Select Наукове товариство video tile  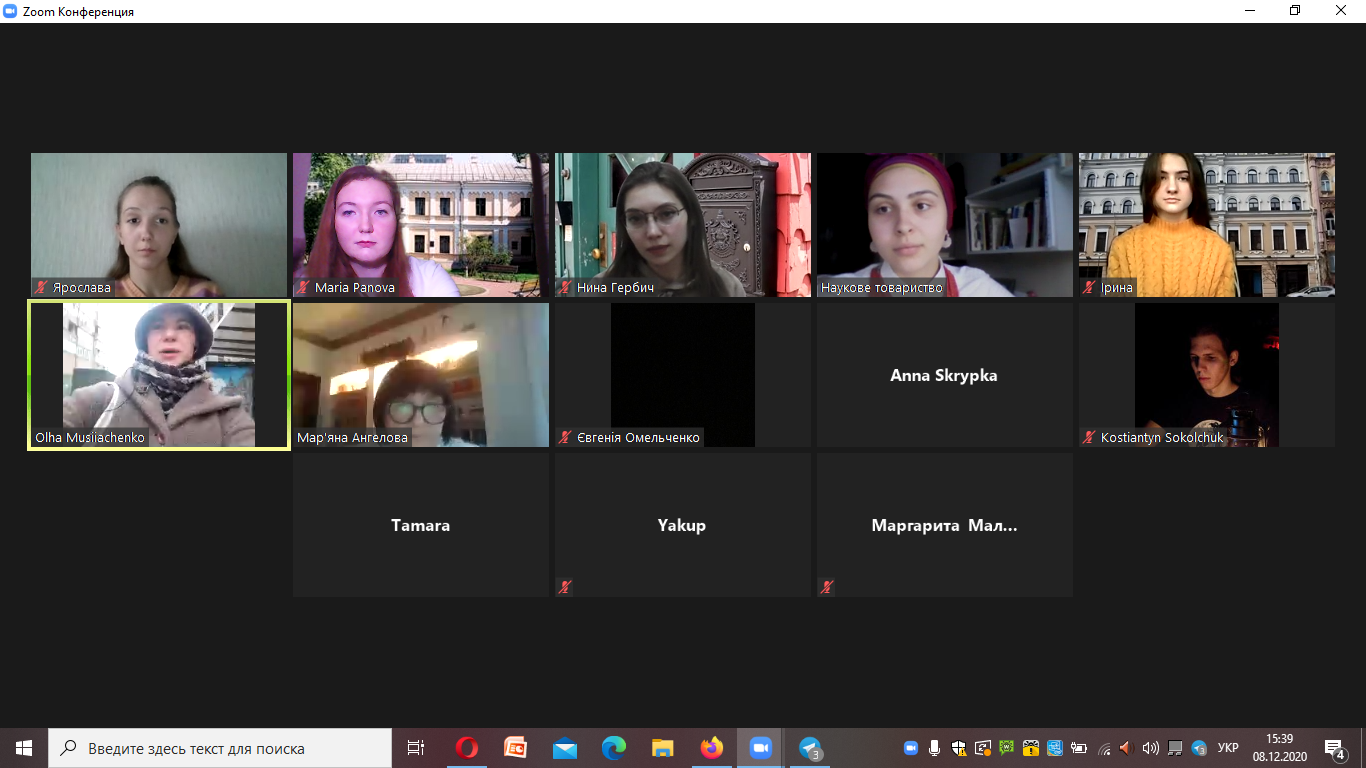pyautogui.click(x=945, y=225)
